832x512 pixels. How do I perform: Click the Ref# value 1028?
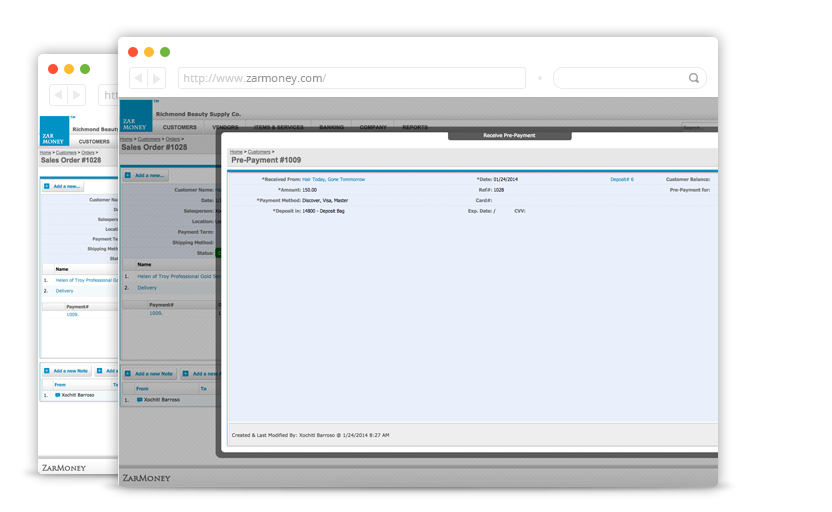pos(499,190)
